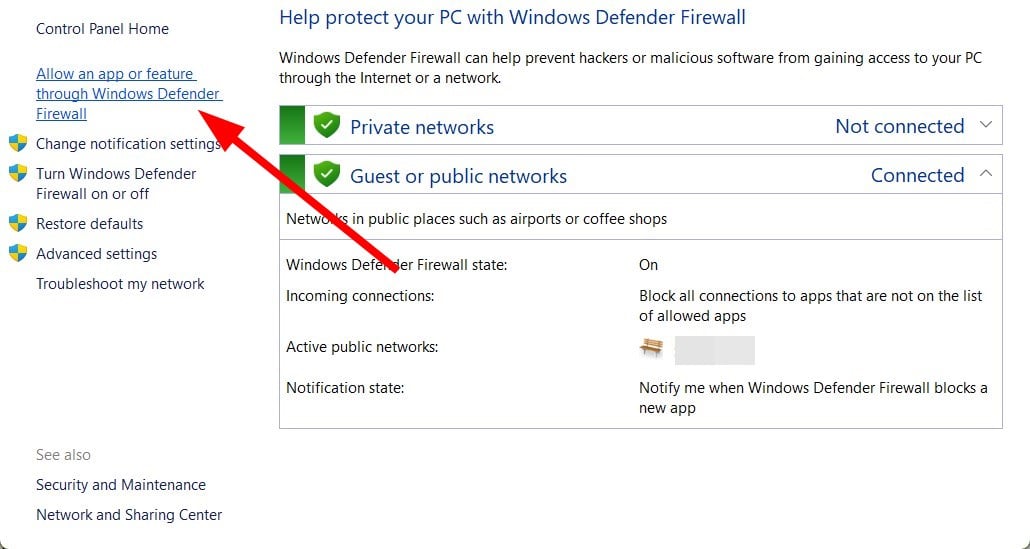Screen dimensions: 1030x549
Task: Expand the Private networks section chevron
Action: (x=985, y=125)
